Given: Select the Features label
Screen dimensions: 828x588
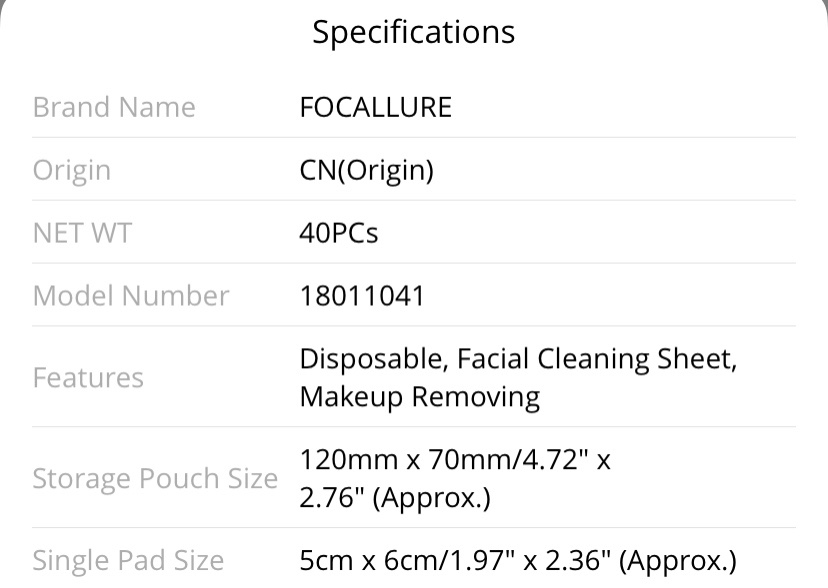Looking at the screenshot, I should 88,378.
